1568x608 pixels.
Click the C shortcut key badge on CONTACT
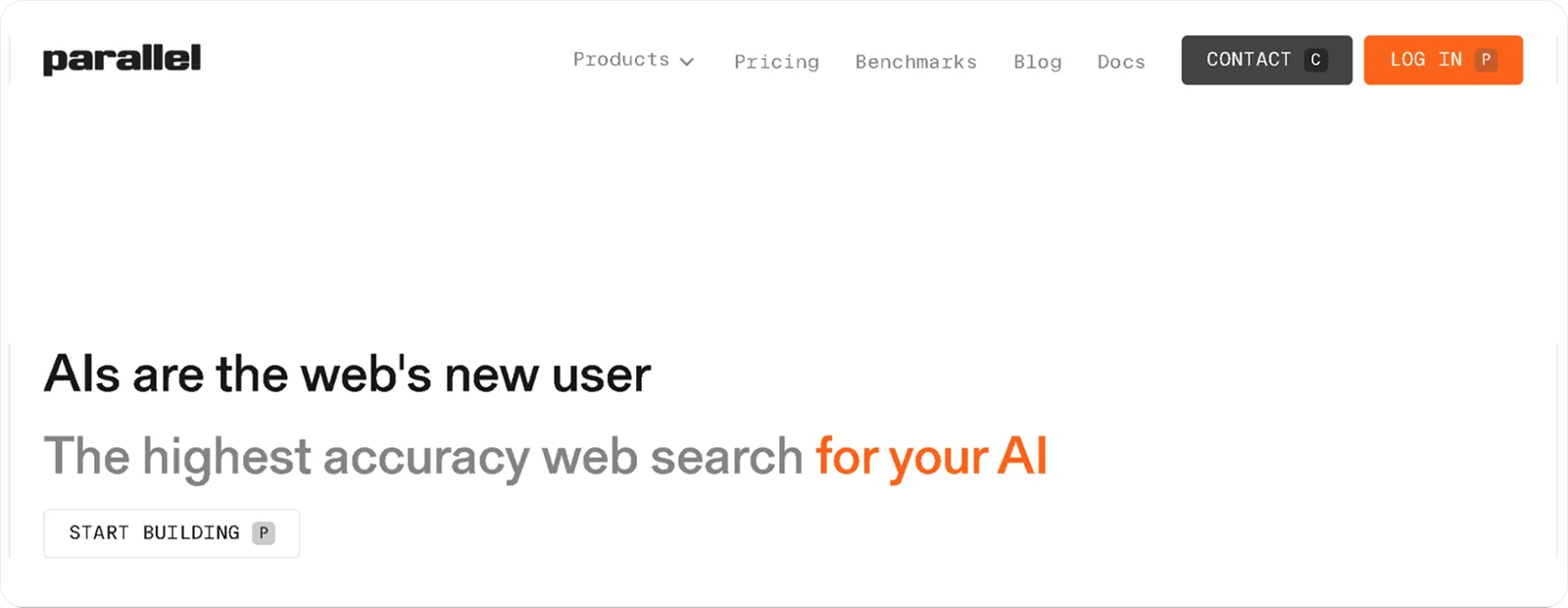pos(1314,60)
